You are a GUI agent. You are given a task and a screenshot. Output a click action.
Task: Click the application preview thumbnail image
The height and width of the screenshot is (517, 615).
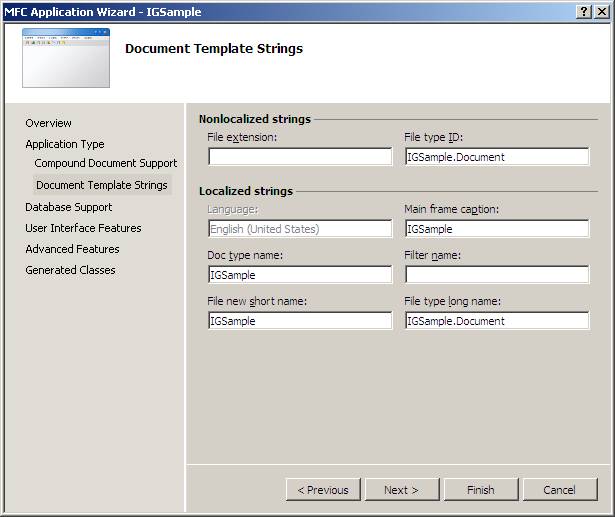[x=66, y=57]
